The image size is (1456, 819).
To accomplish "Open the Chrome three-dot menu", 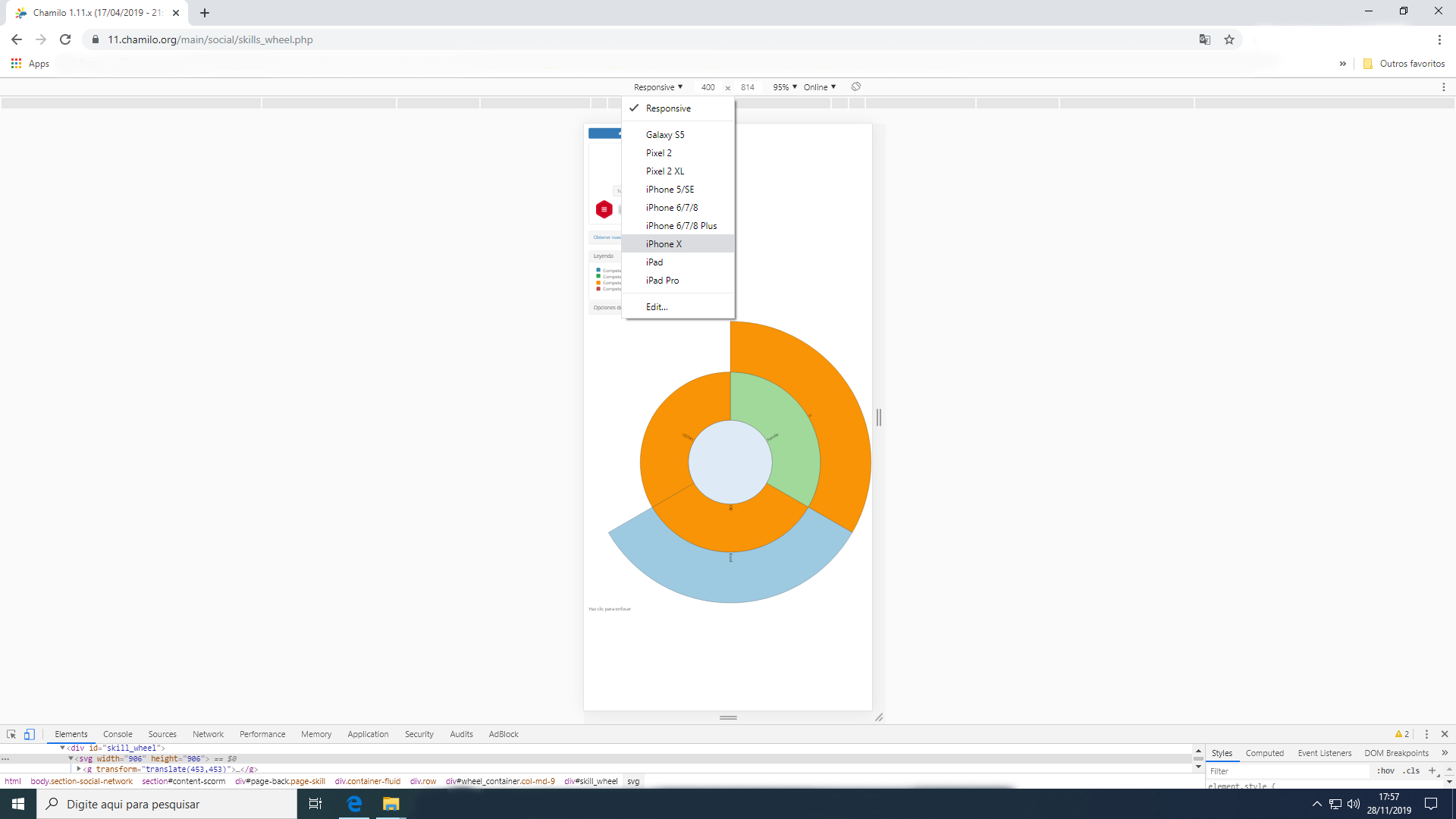I will [x=1439, y=39].
